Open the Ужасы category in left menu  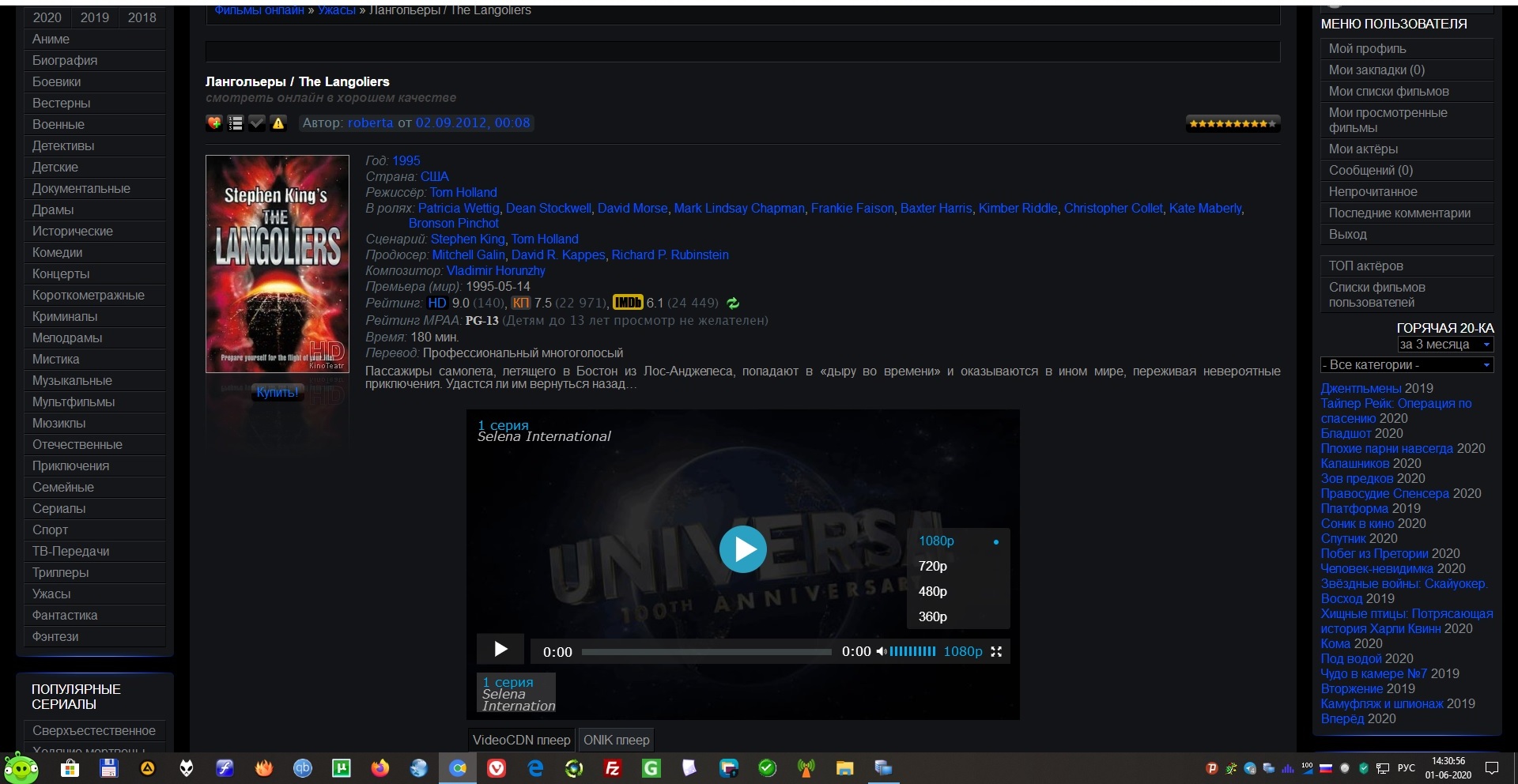(x=51, y=594)
